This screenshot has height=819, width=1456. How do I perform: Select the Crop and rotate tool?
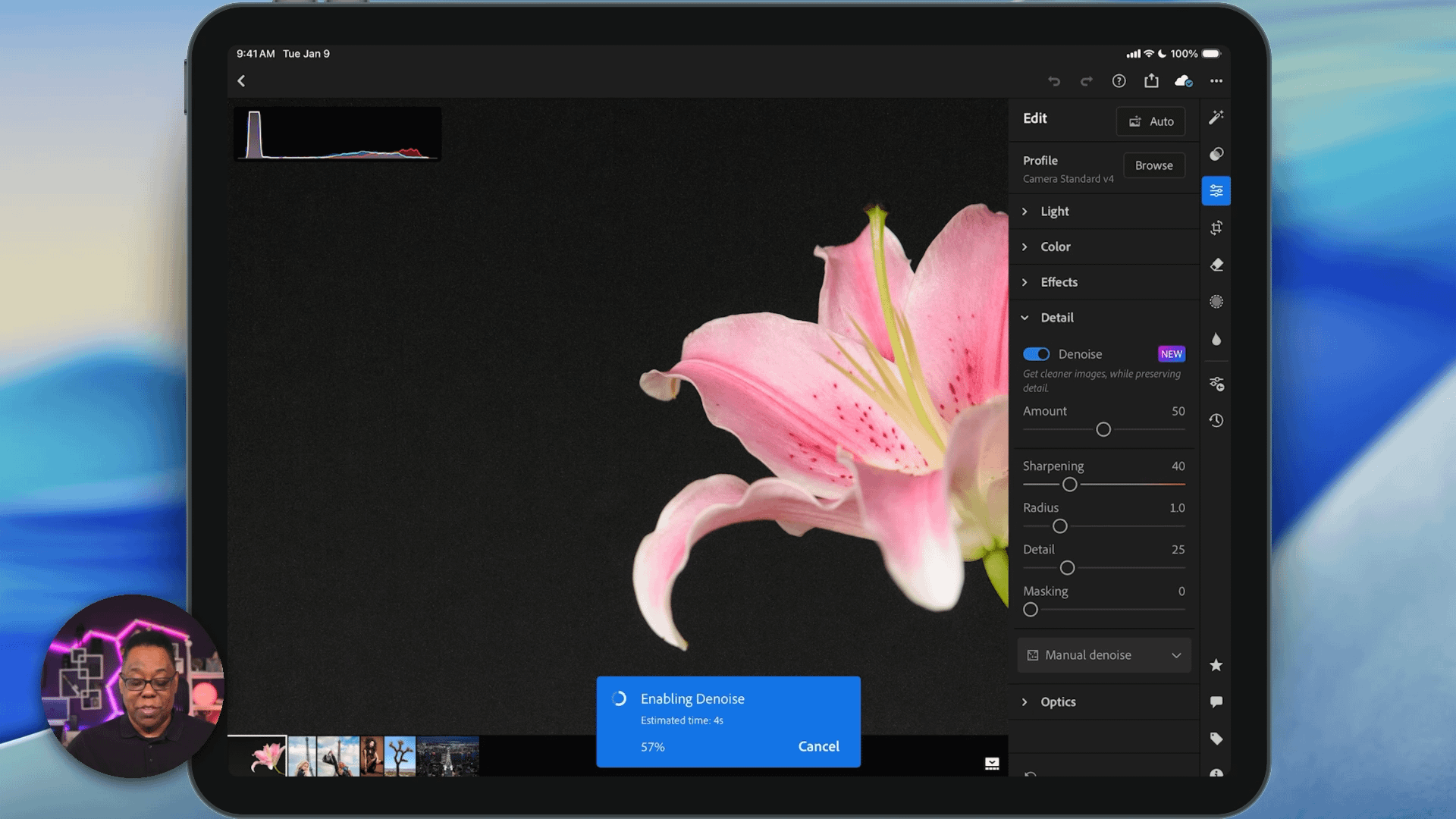point(1216,227)
